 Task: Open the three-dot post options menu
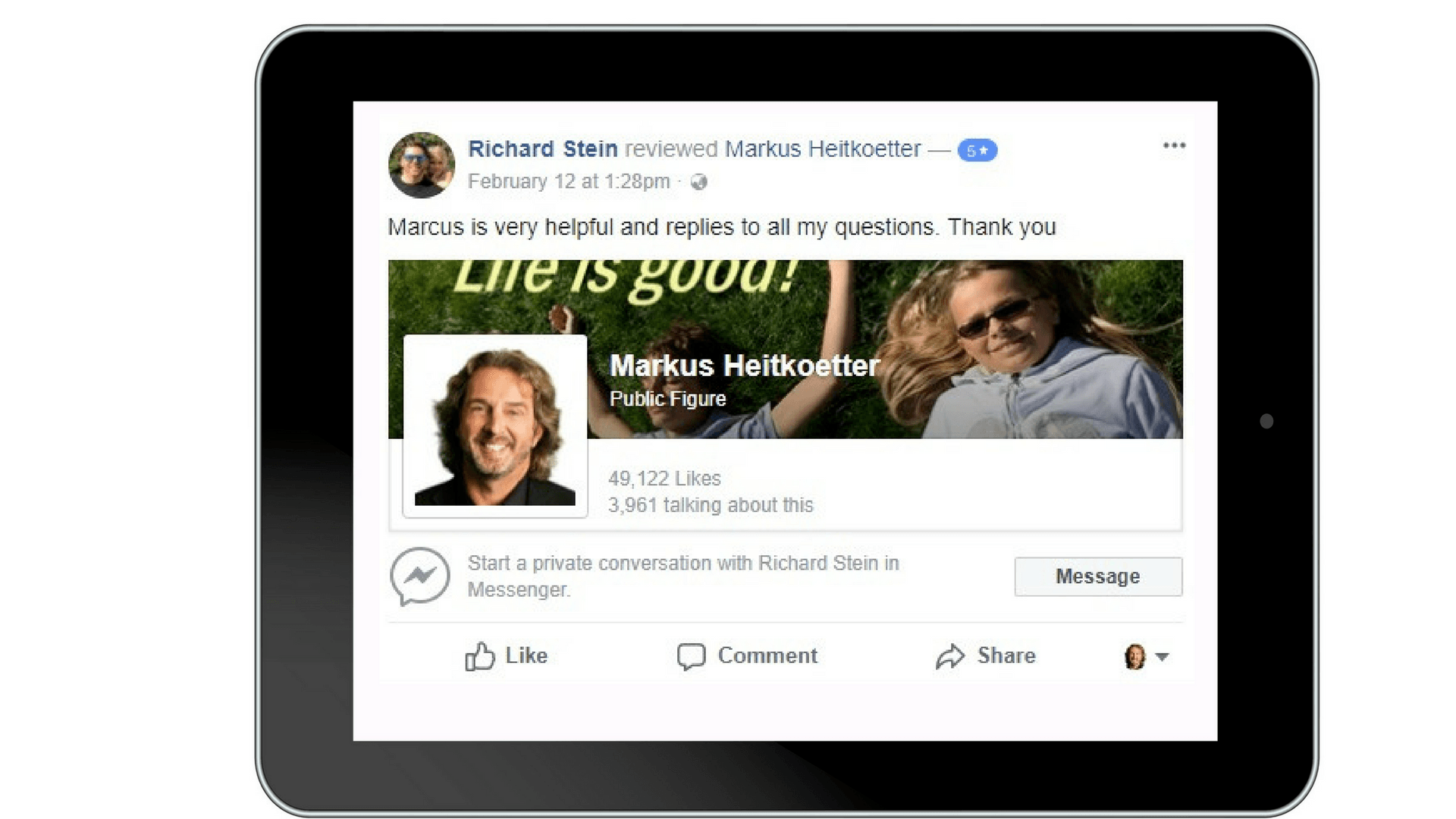point(1174,146)
